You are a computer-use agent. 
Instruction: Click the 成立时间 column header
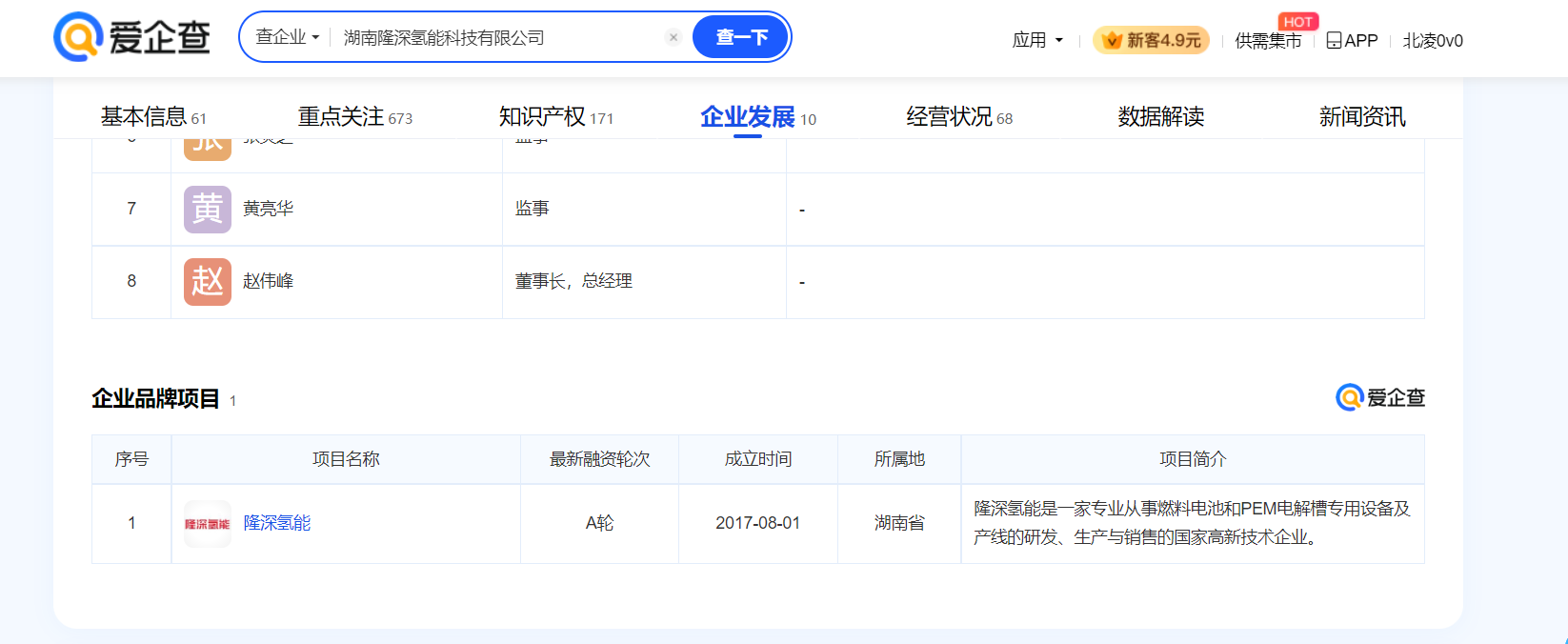(757, 459)
